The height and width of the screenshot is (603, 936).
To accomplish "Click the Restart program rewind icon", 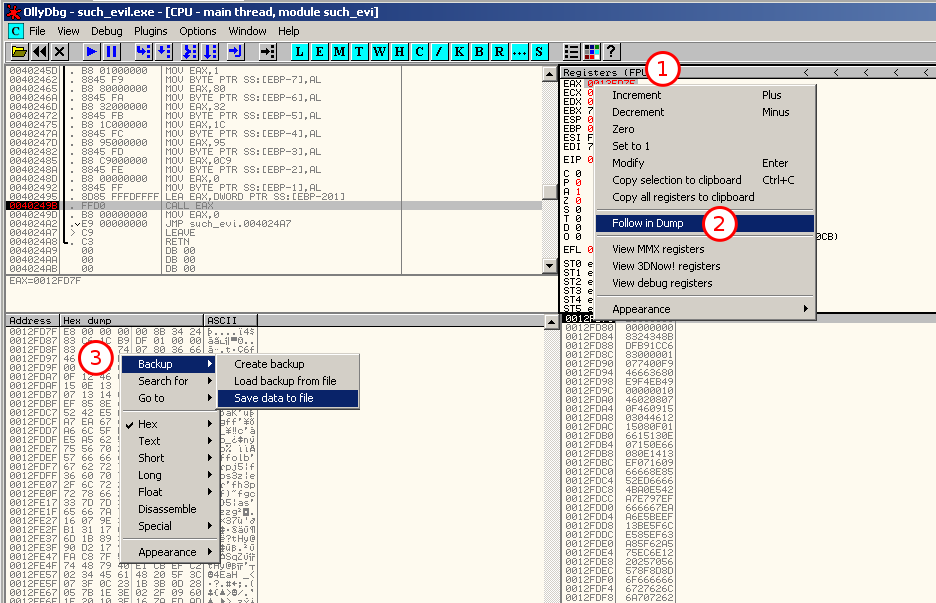I will (40, 51).
